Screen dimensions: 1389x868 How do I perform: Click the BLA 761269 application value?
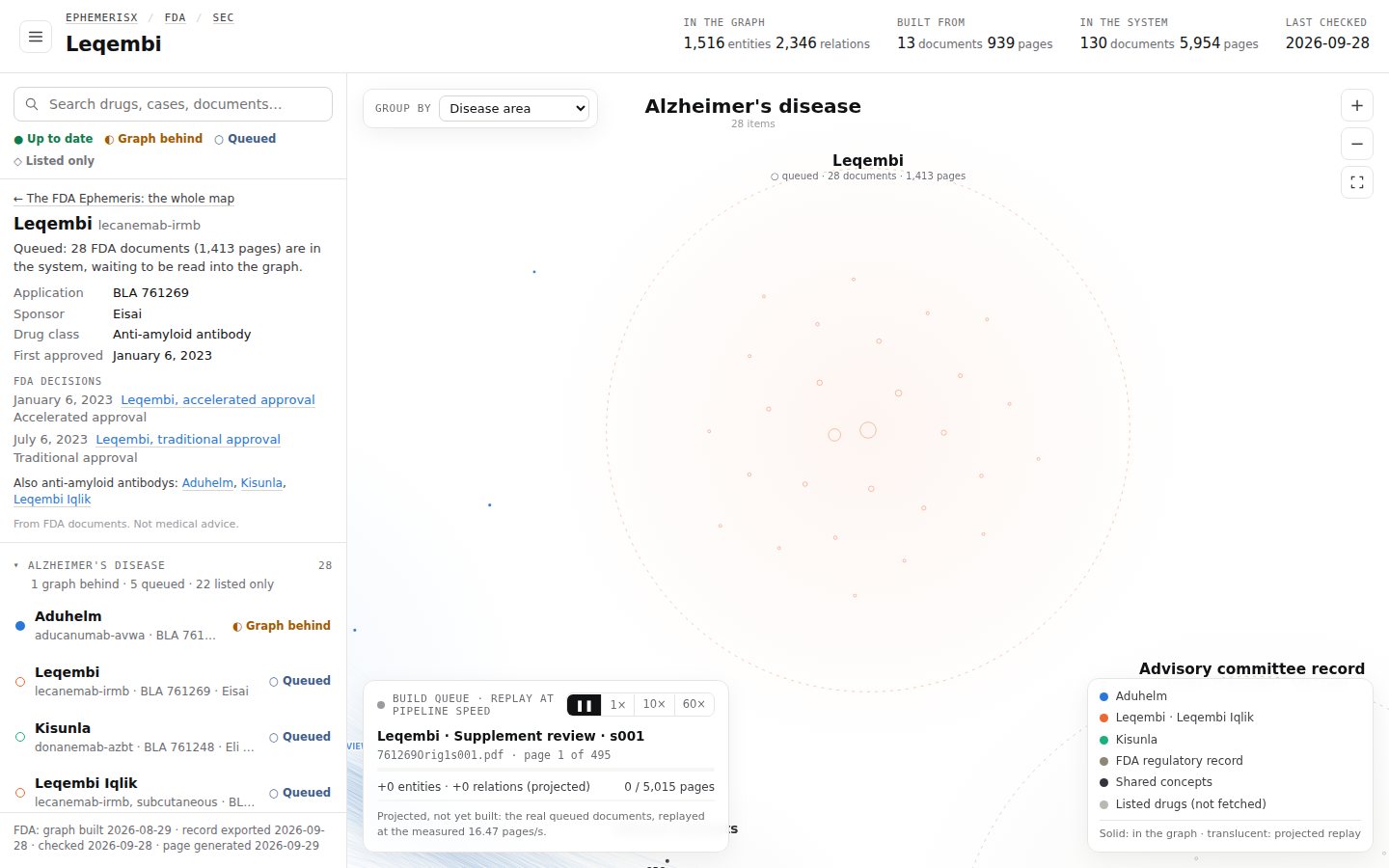tap(150, 292)
